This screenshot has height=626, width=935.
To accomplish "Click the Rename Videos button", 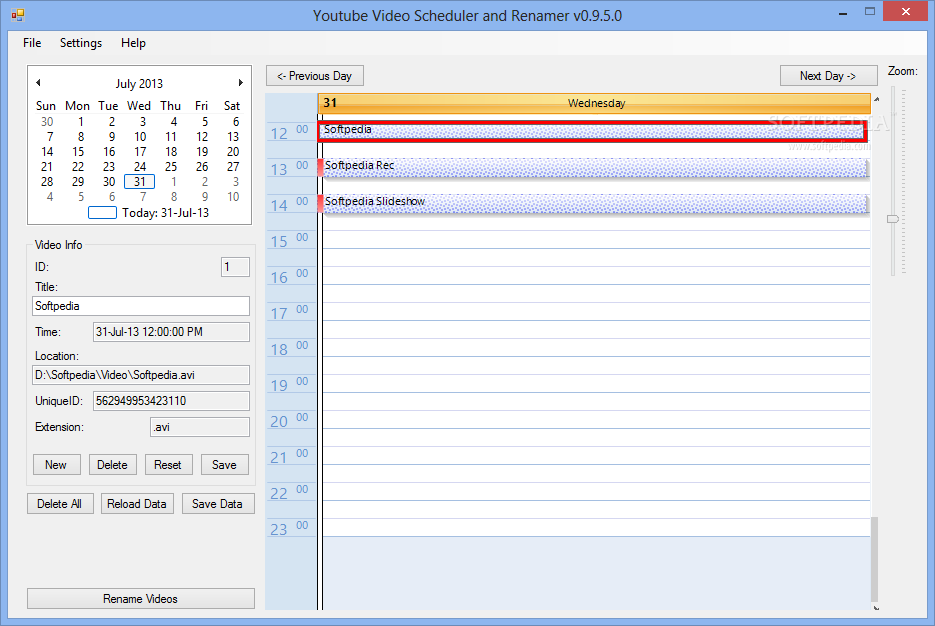I will (x=141, y=599).
